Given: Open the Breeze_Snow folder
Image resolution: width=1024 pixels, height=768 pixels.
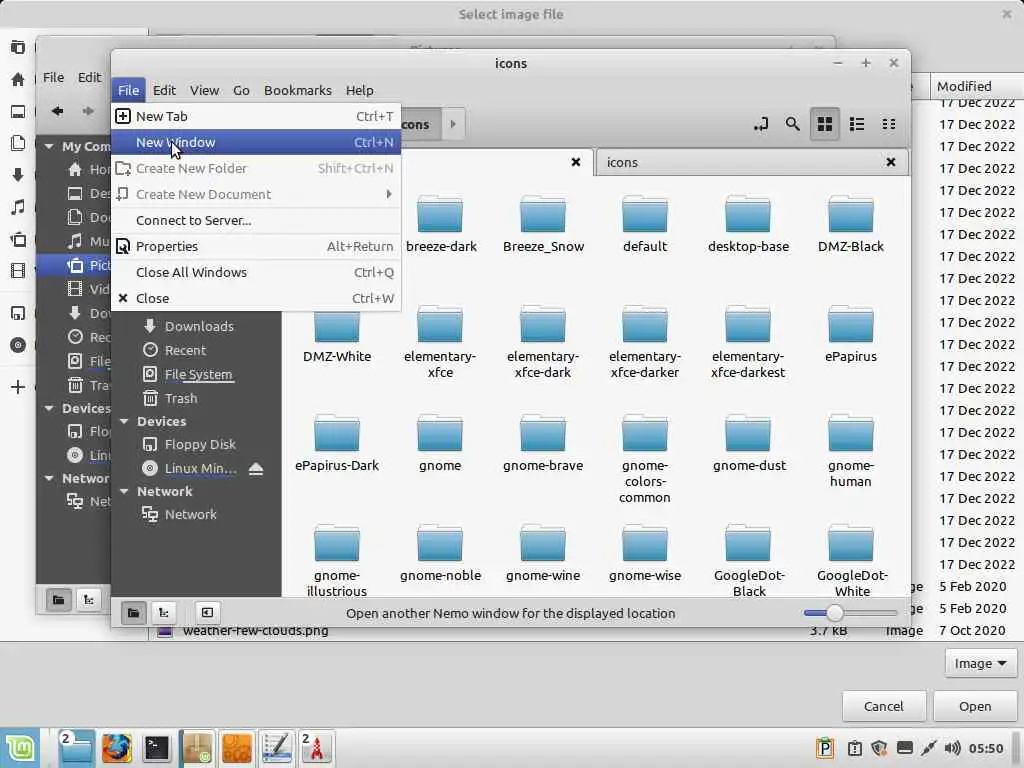Looking at the screenshot, I should [x=543, y=223].
